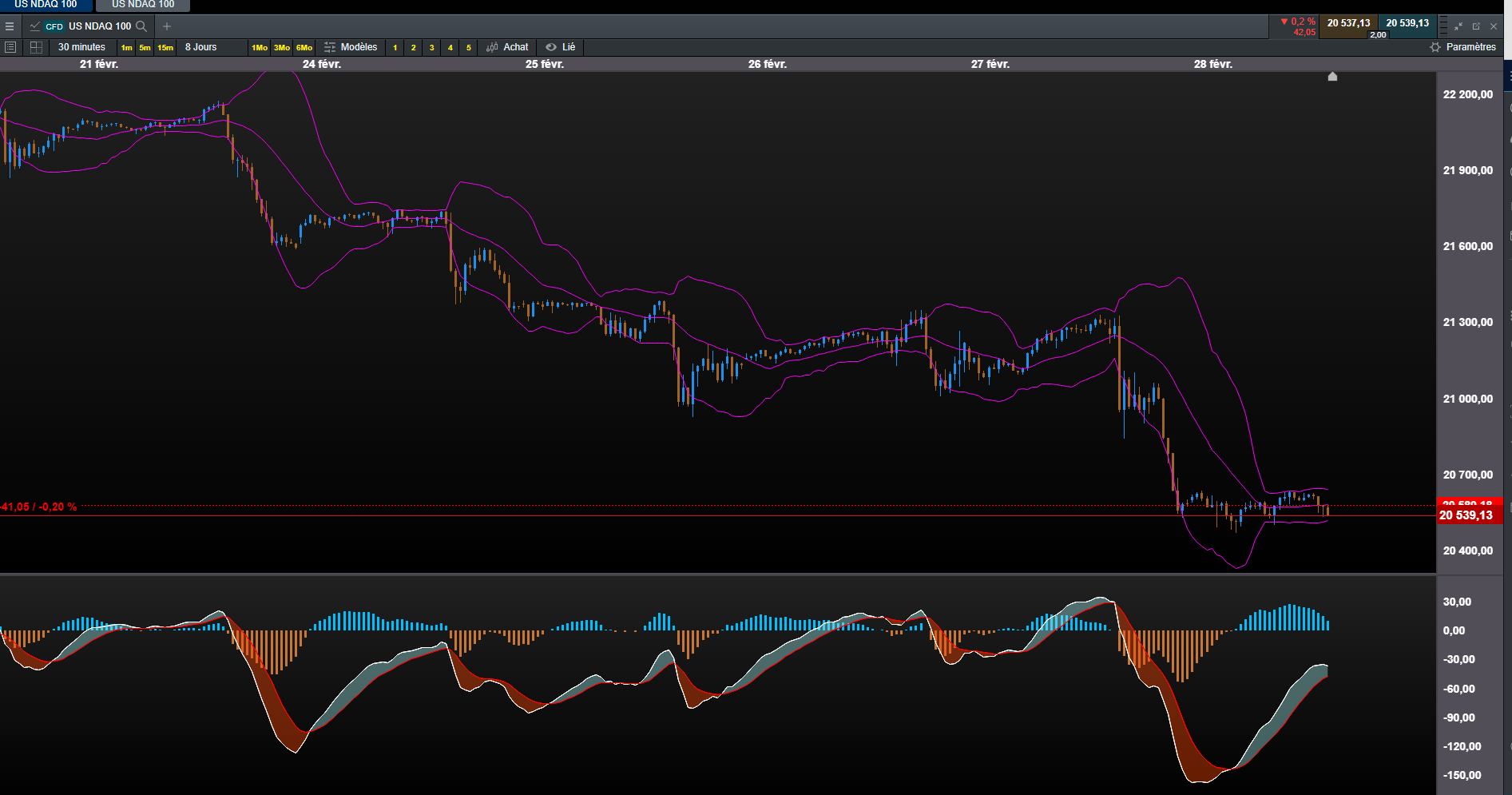Click the list panel icon left of 30 minutes
1512x795 pixels.
point(10,47)
